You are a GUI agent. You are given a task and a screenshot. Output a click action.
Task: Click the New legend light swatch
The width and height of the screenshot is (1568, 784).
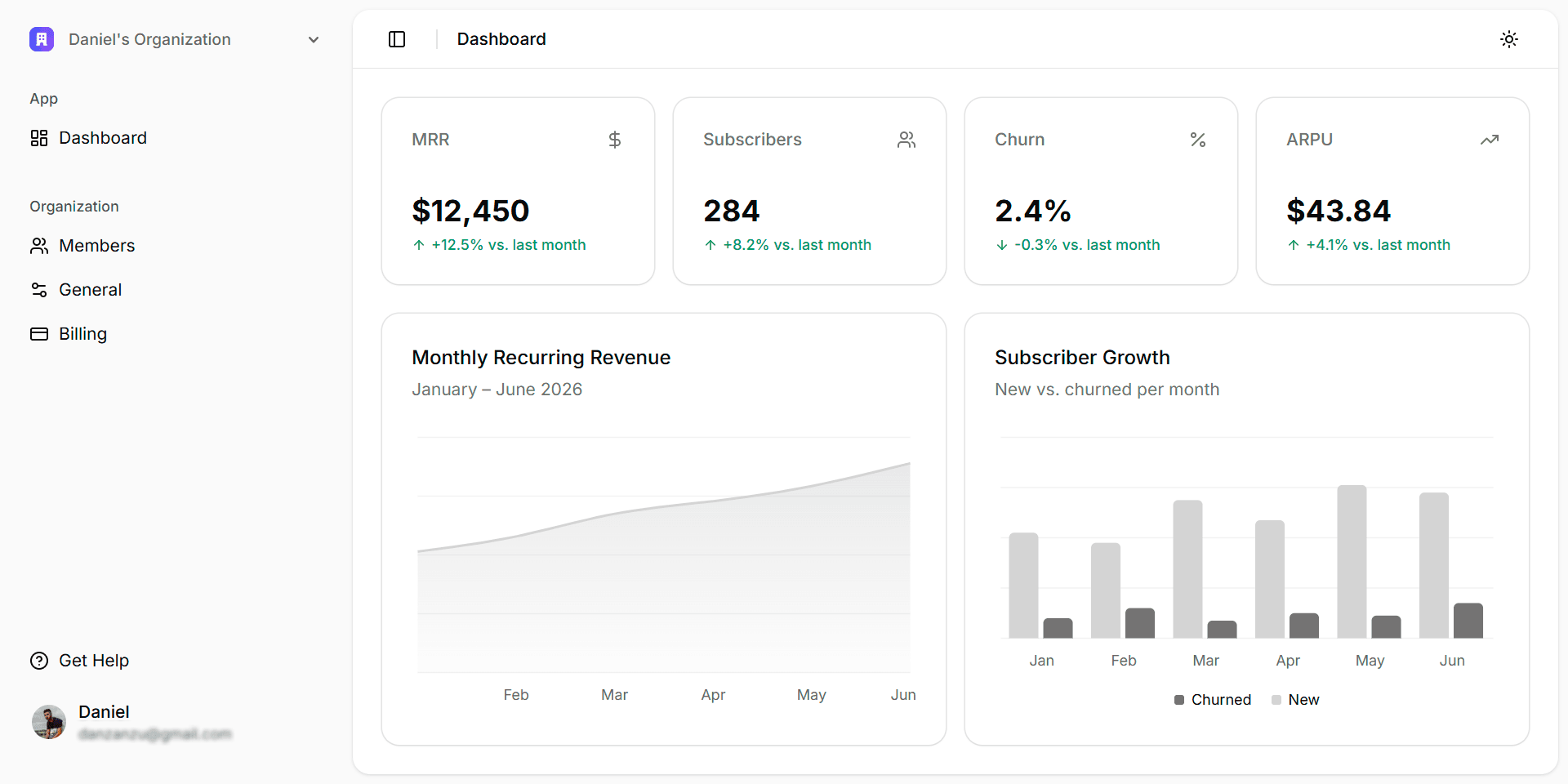(x=1276, y=700)
